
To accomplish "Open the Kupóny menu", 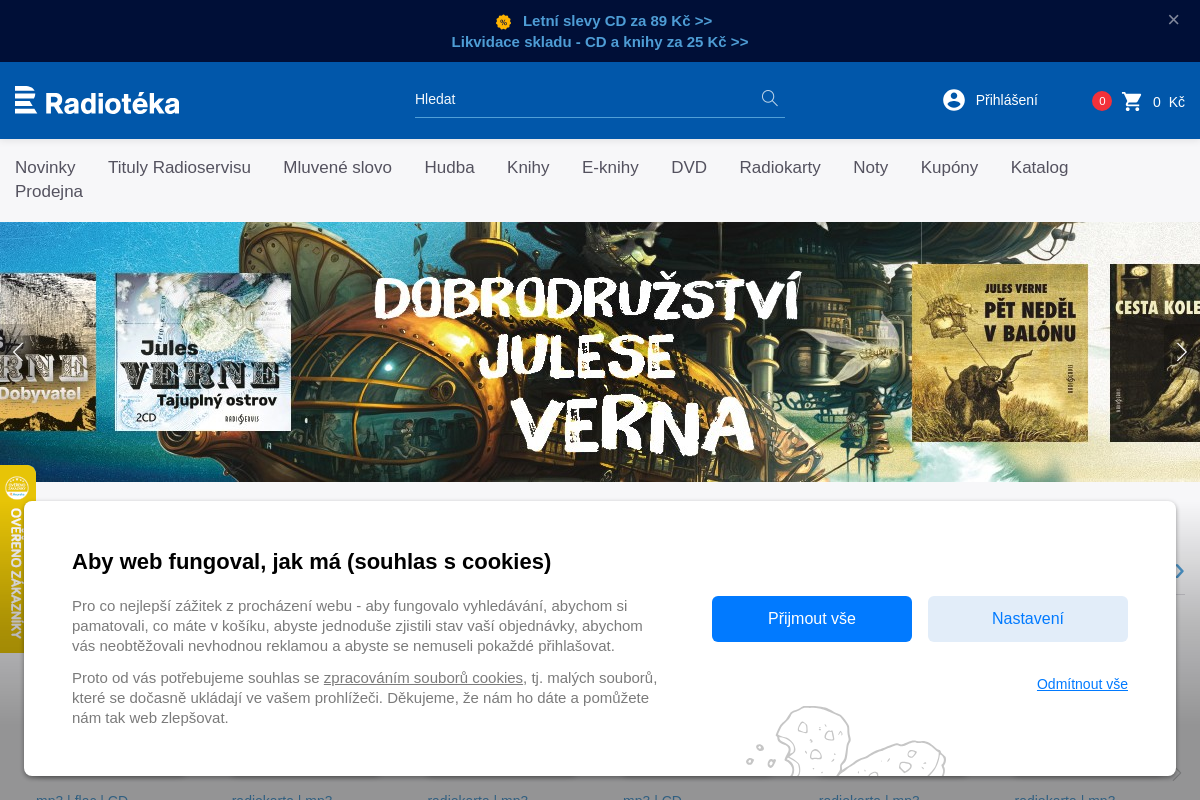I will pyautogui.click(x=949, y=167).
